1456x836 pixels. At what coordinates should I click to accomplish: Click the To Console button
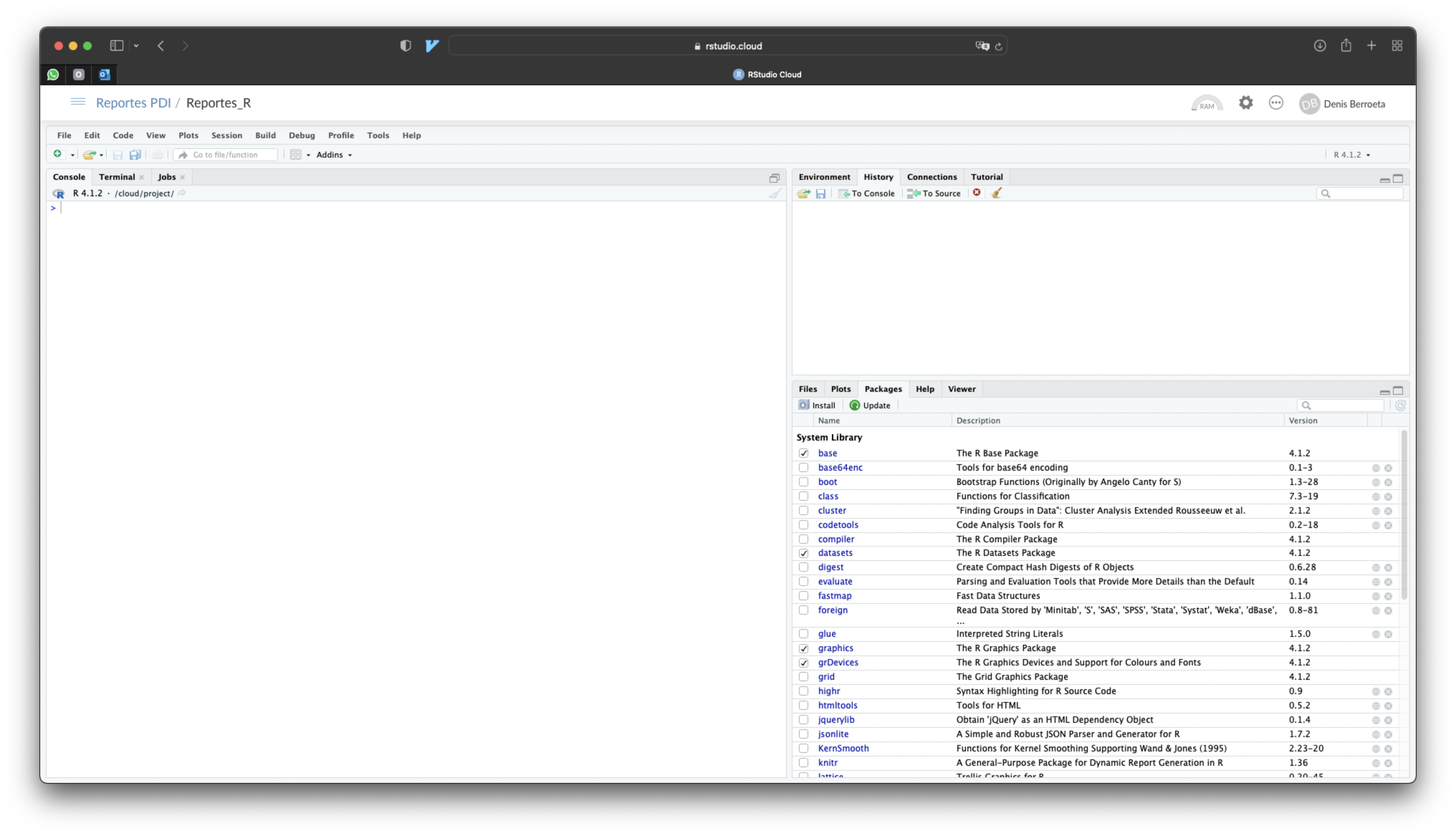(x=866, y=193)
